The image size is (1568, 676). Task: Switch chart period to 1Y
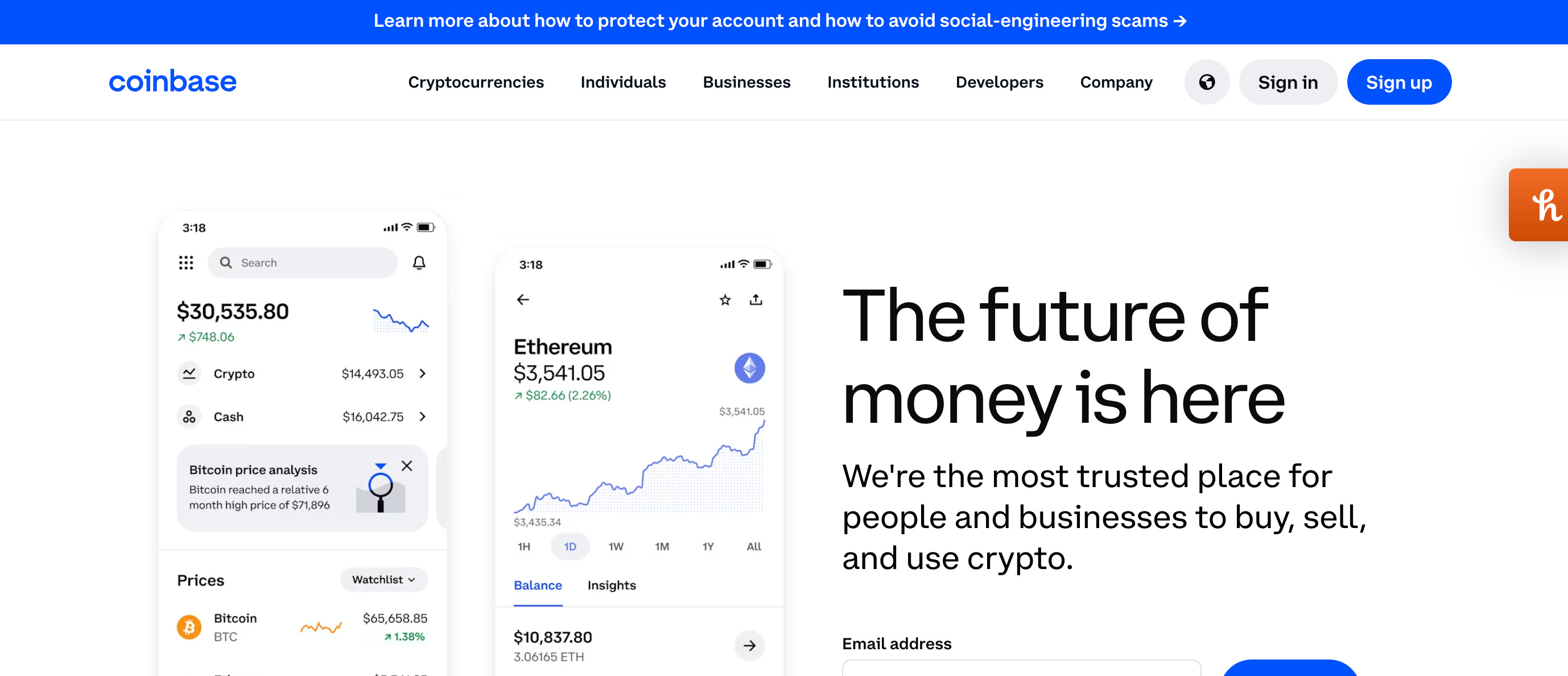pos(707,546)
